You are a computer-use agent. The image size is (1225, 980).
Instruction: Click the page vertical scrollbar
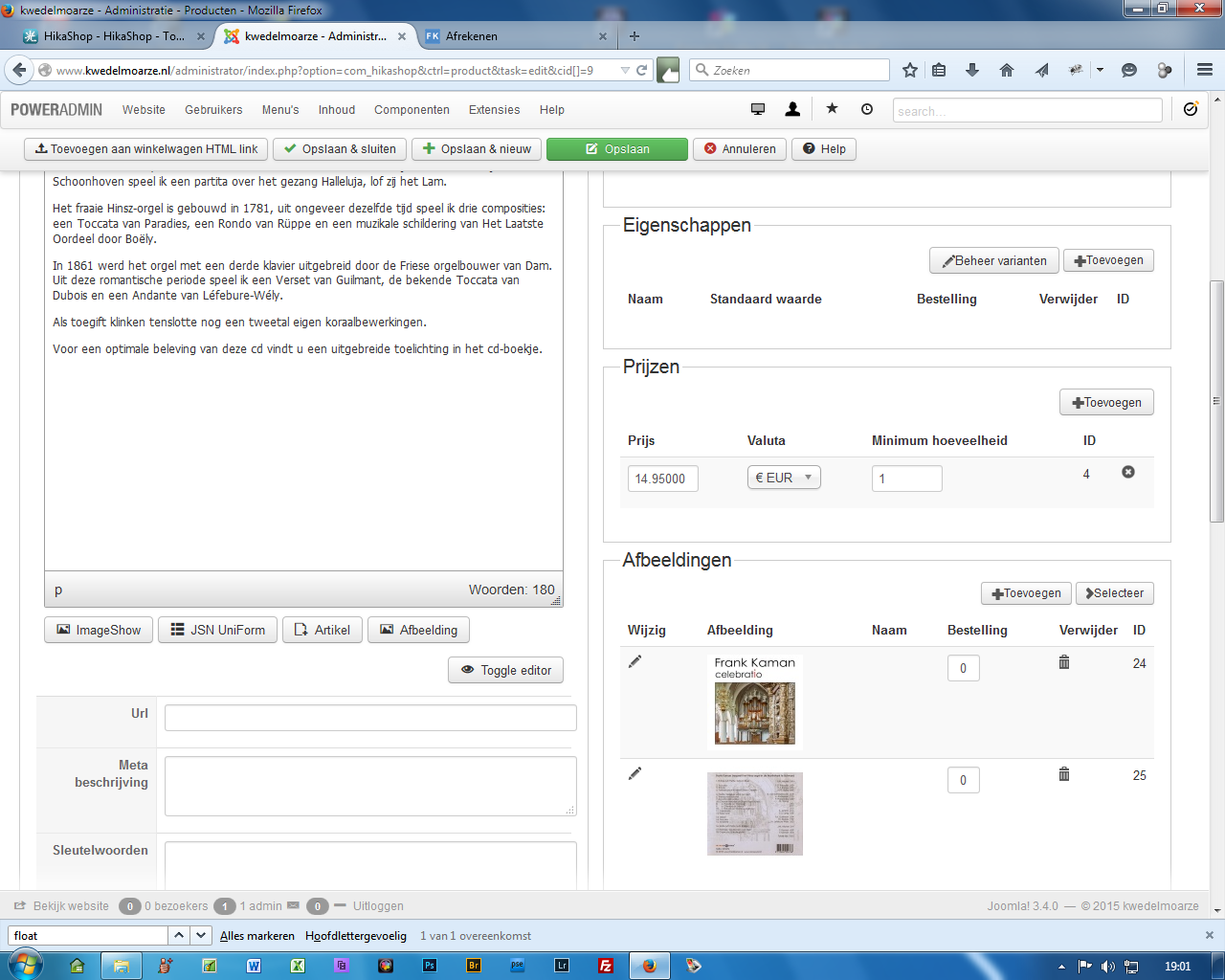(1216, 402)
